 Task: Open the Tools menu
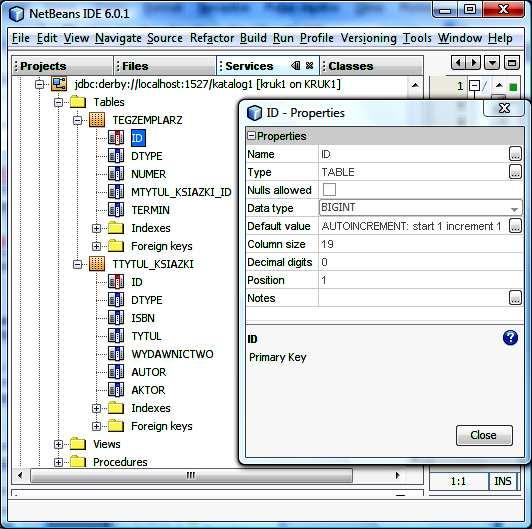click(x=417, y=38)
